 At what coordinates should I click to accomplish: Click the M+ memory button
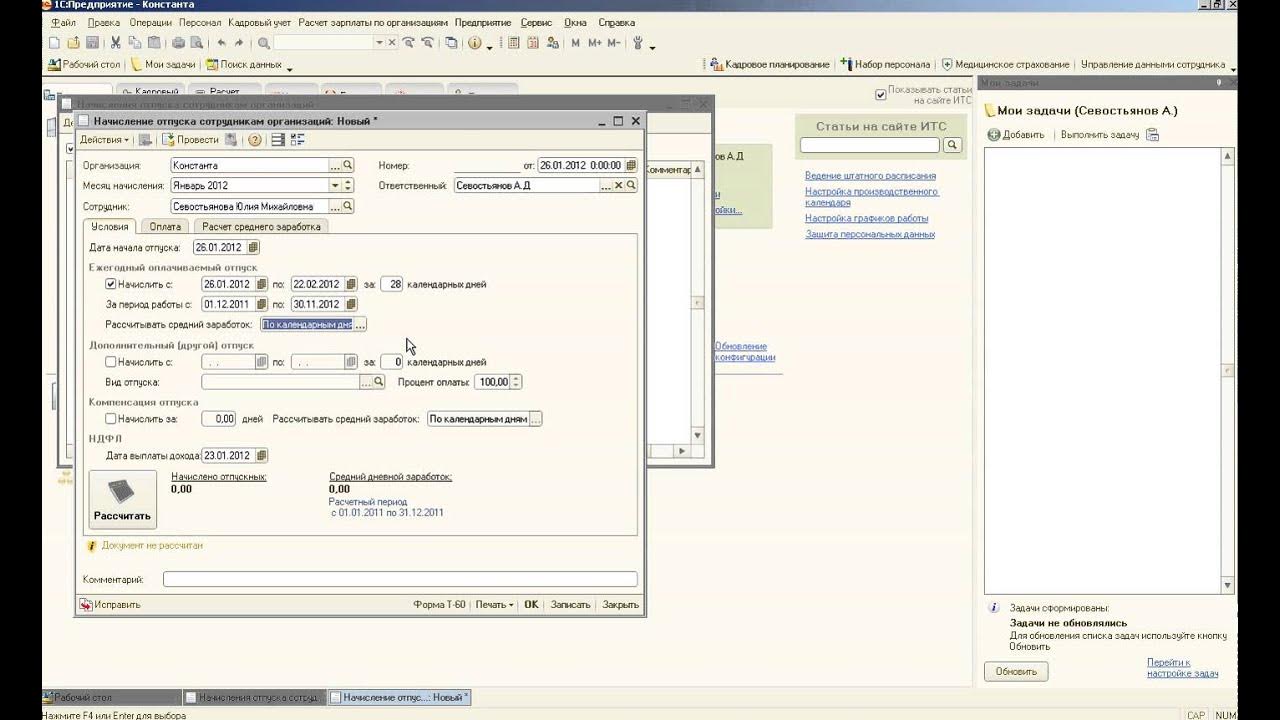point(595,43)
